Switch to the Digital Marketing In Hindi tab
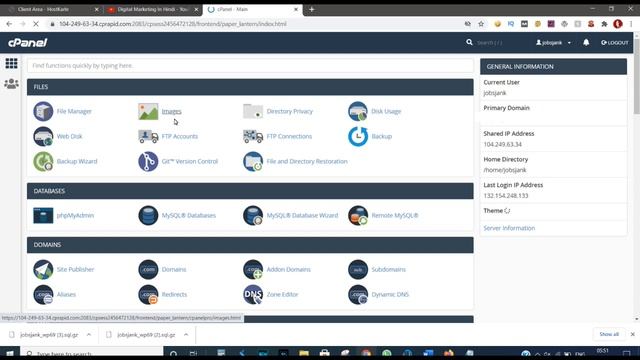 click(x=153, y=9)
